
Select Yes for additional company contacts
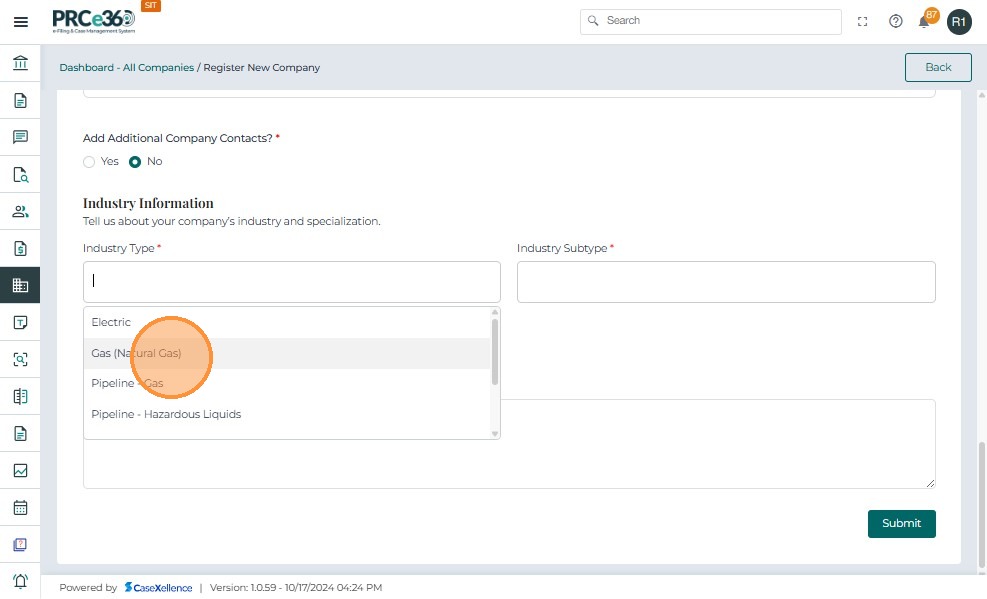click(x=89, y=162)
